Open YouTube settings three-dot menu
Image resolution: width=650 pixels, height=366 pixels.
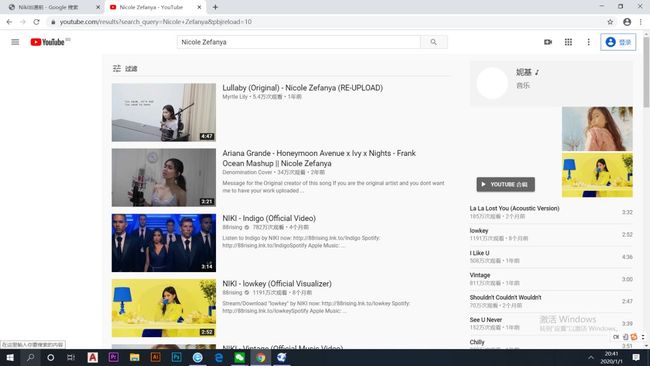(588, 42)
